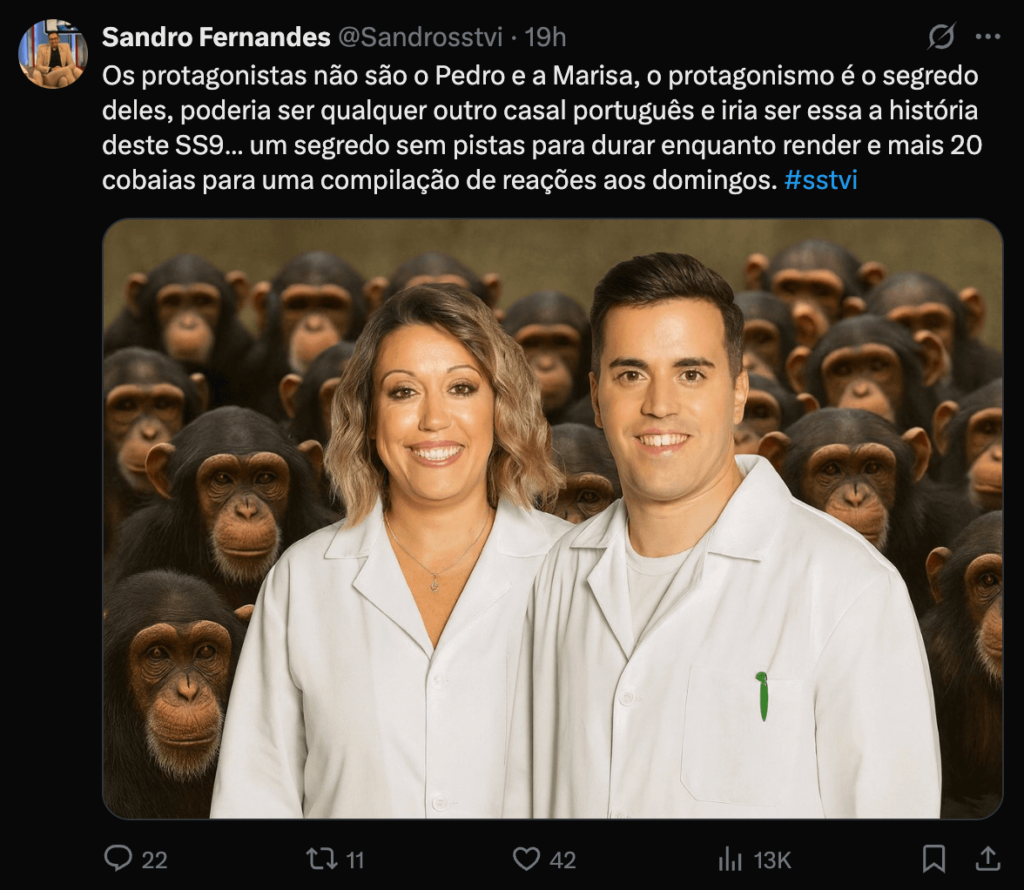
Task: Like the tweet with the heart icon
Action: coord(526,859)
